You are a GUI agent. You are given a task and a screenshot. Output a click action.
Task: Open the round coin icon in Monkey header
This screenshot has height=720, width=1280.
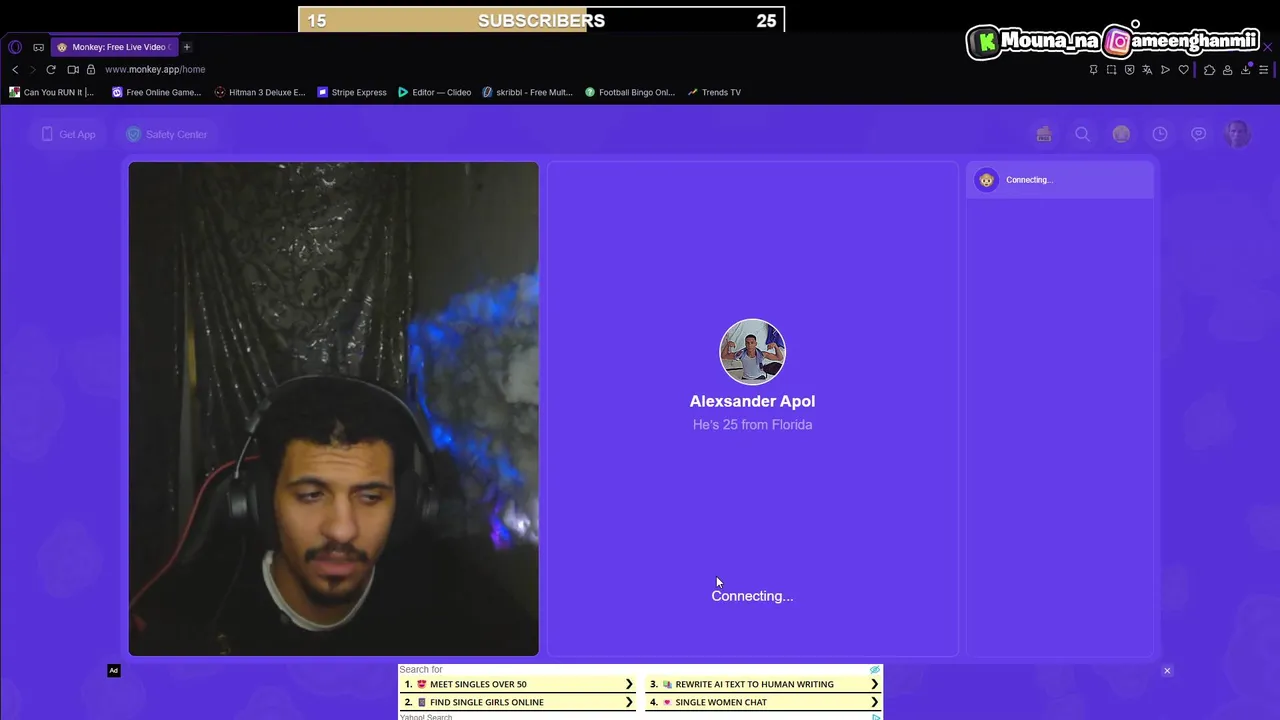[x=1121, y=134]
